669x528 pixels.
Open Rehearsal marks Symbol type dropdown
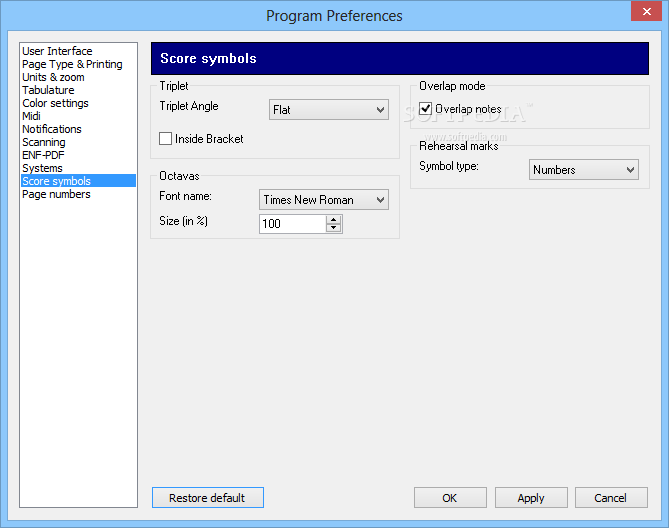tap(583, 170)
